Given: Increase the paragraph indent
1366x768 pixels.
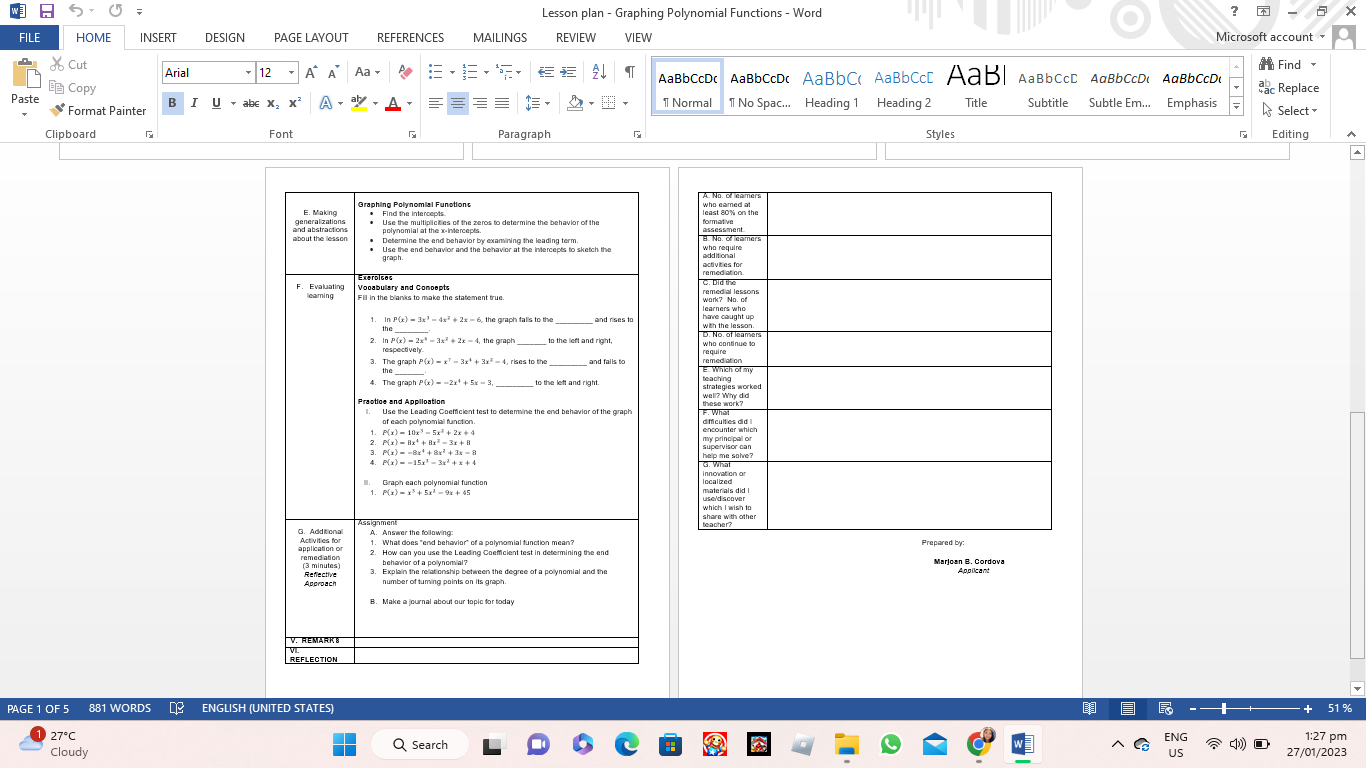Looking at the screenshot, I should pos(570,73).
